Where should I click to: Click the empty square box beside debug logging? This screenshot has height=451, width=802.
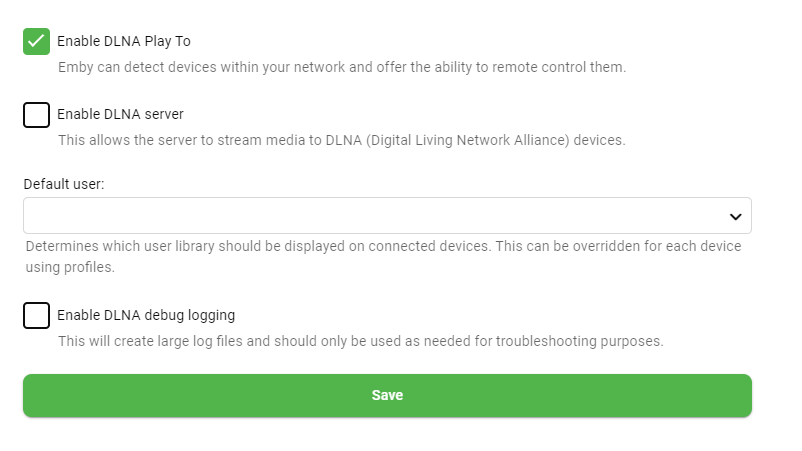coord(36,315)
